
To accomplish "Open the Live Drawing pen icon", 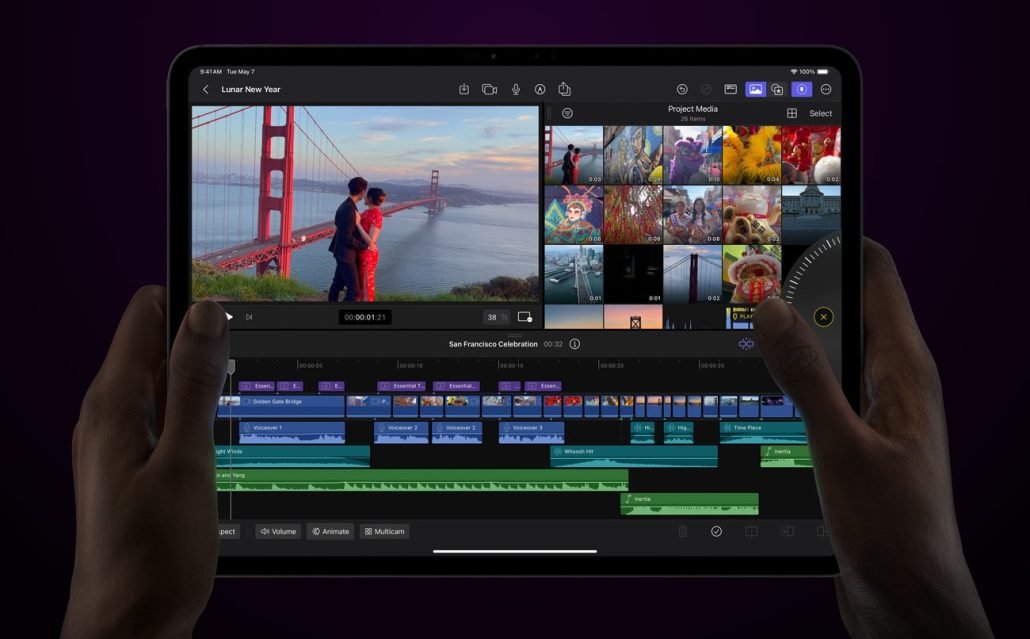I will coord(540,89).
